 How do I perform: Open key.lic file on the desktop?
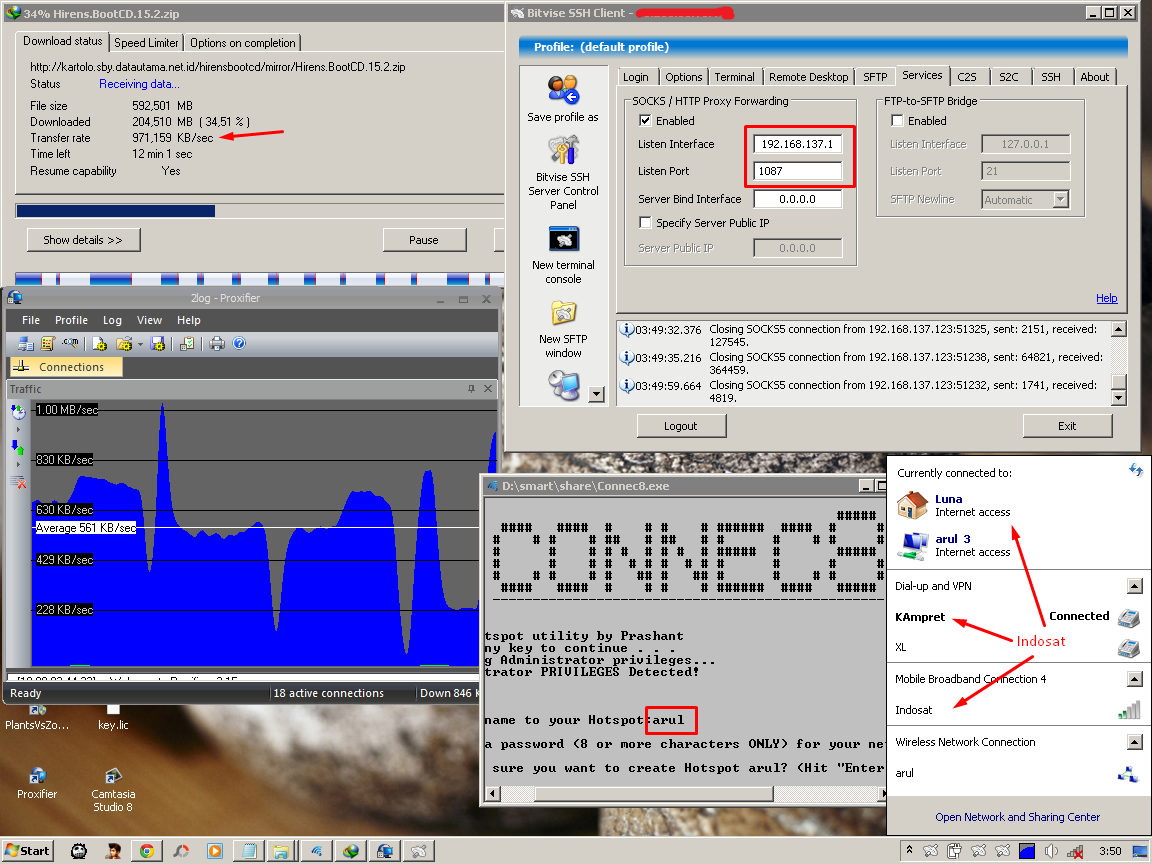click(x=112, y=717)
